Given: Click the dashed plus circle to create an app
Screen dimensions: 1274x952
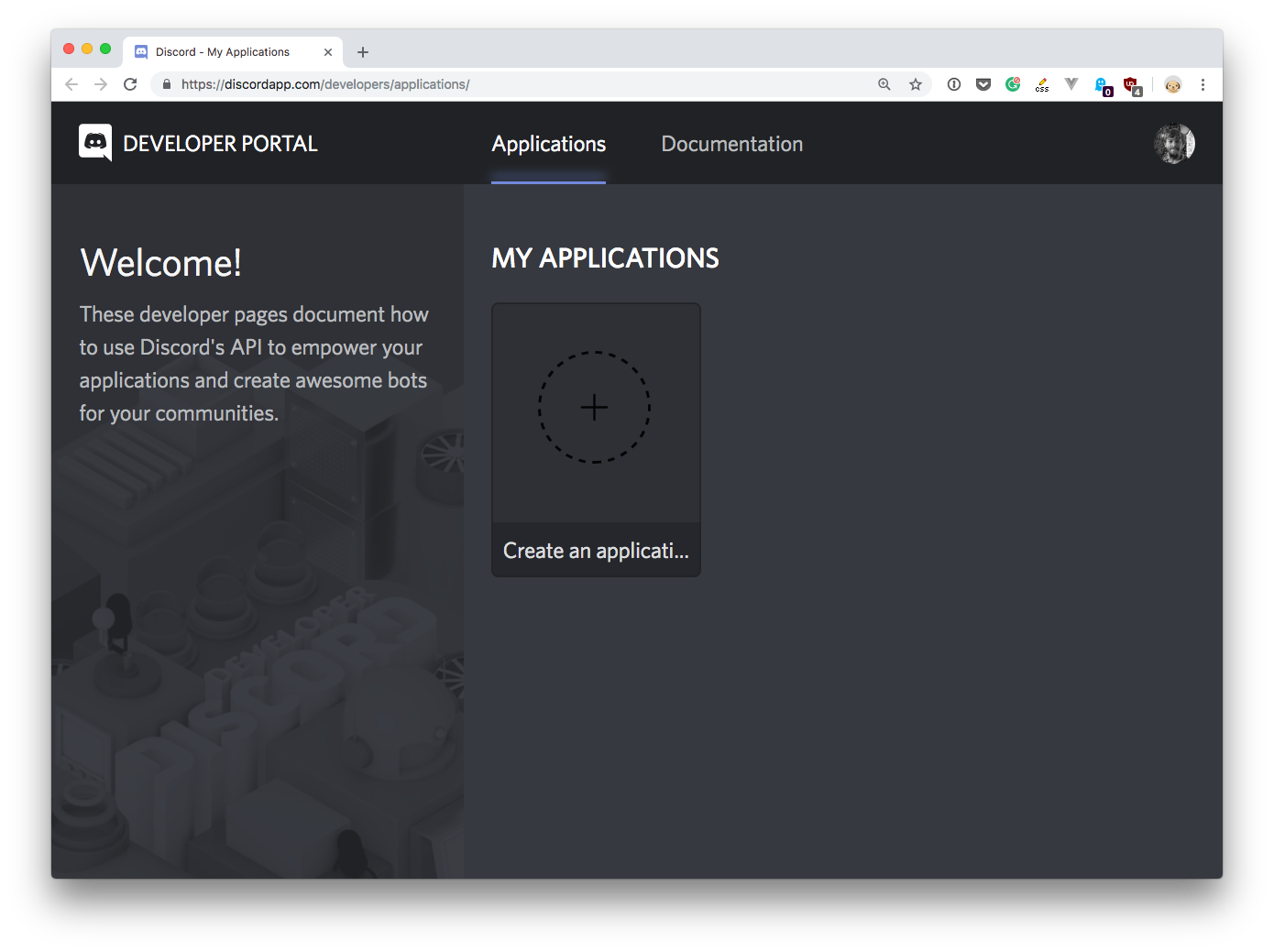Looking at the screenshot, I should coord(594,407).
